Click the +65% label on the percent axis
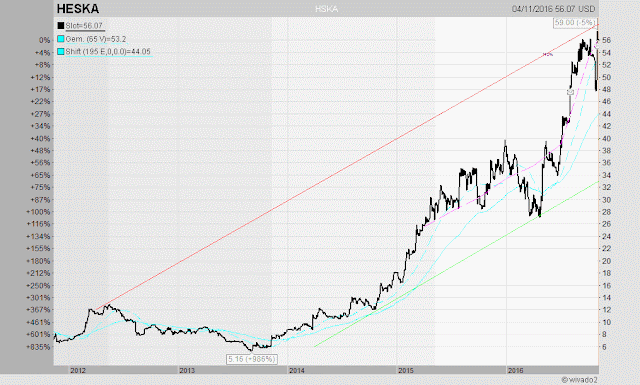The height and width of the screenshot is (385, 640). 41,175
